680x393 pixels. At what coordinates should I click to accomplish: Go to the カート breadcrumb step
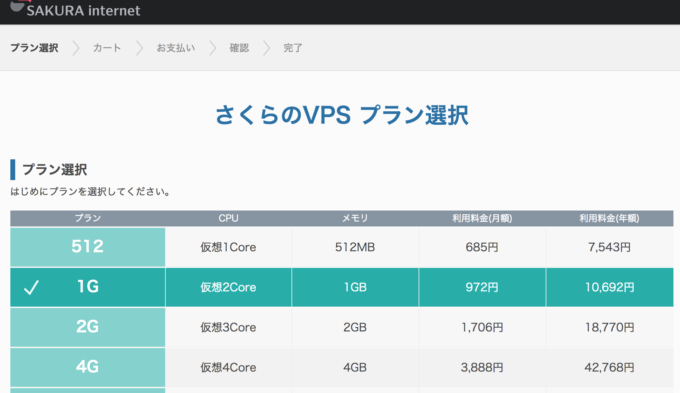[107, 48]
